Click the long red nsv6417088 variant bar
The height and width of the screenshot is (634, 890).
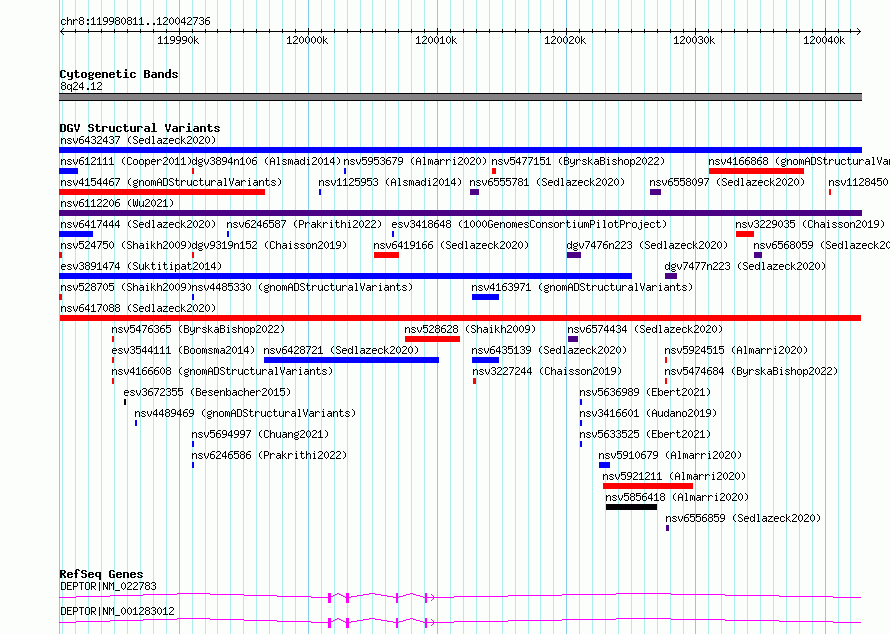(x=460, y=318)
